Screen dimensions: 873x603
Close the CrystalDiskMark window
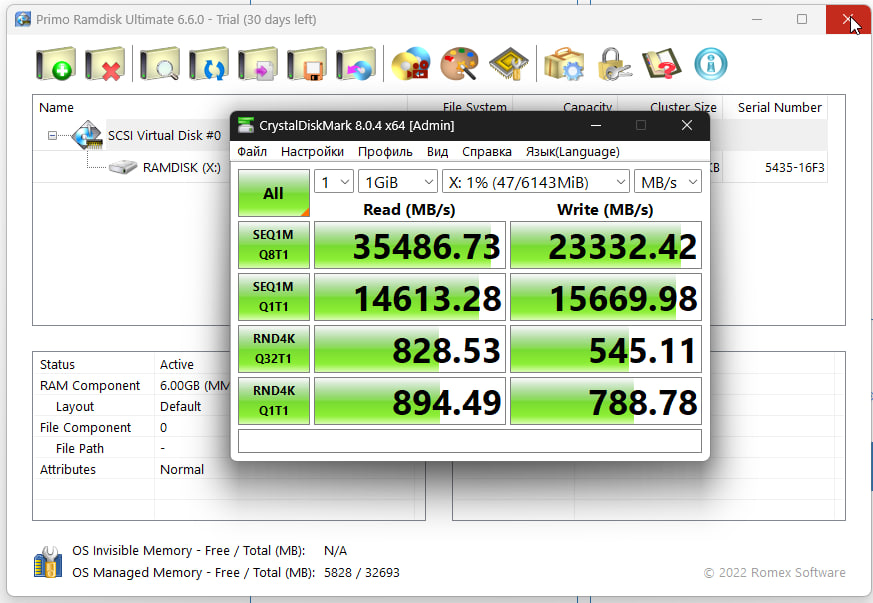pyautogui.click(x=687, y=125)
